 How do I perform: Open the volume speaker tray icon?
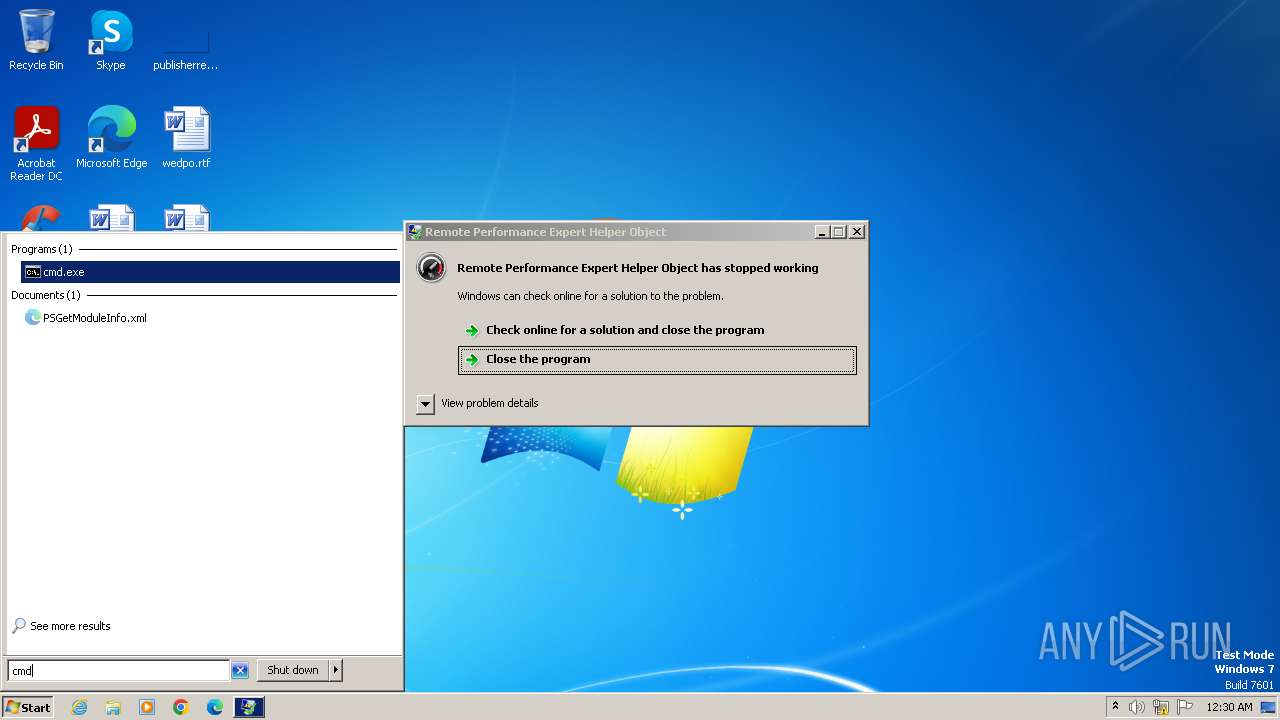point(1137,707)
